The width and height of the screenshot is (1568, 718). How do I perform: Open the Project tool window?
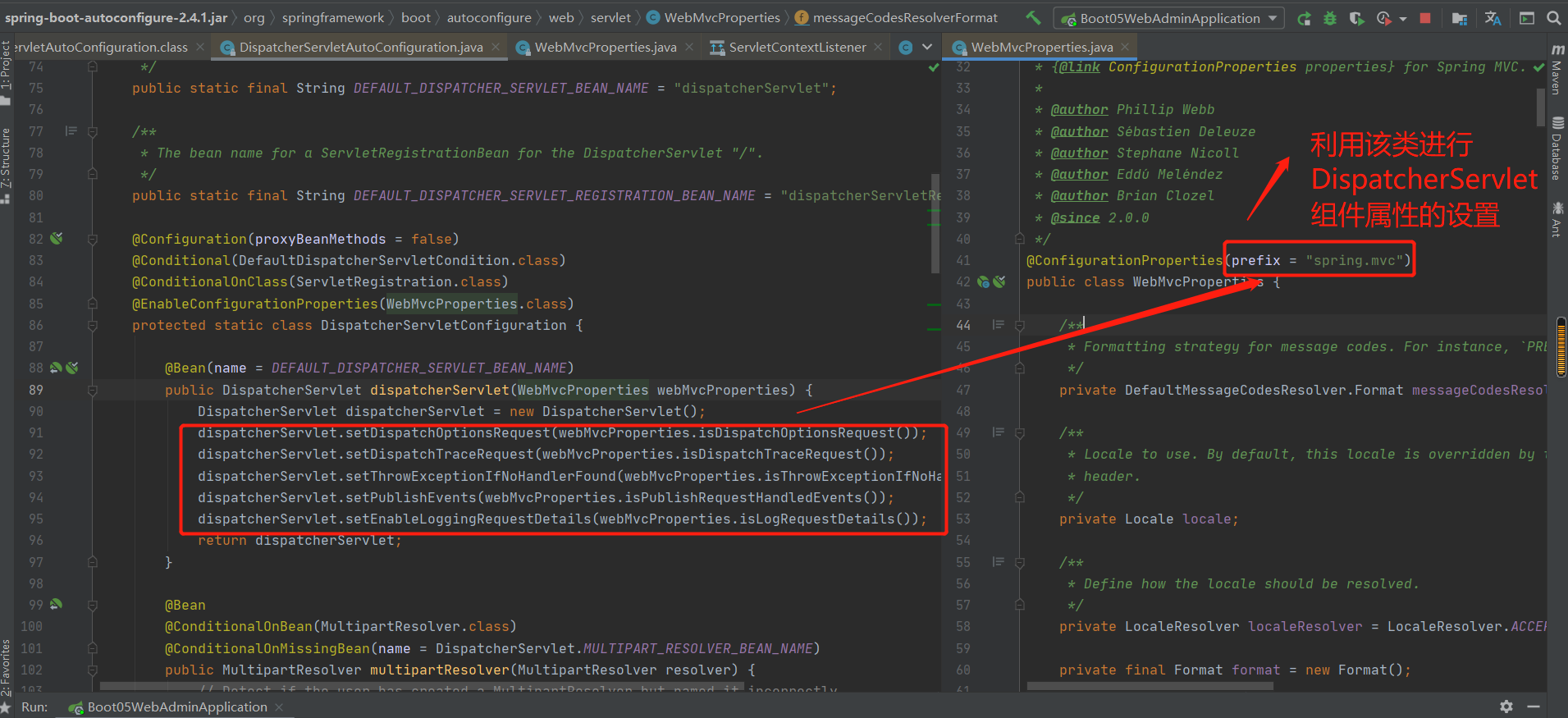(7, 74)
